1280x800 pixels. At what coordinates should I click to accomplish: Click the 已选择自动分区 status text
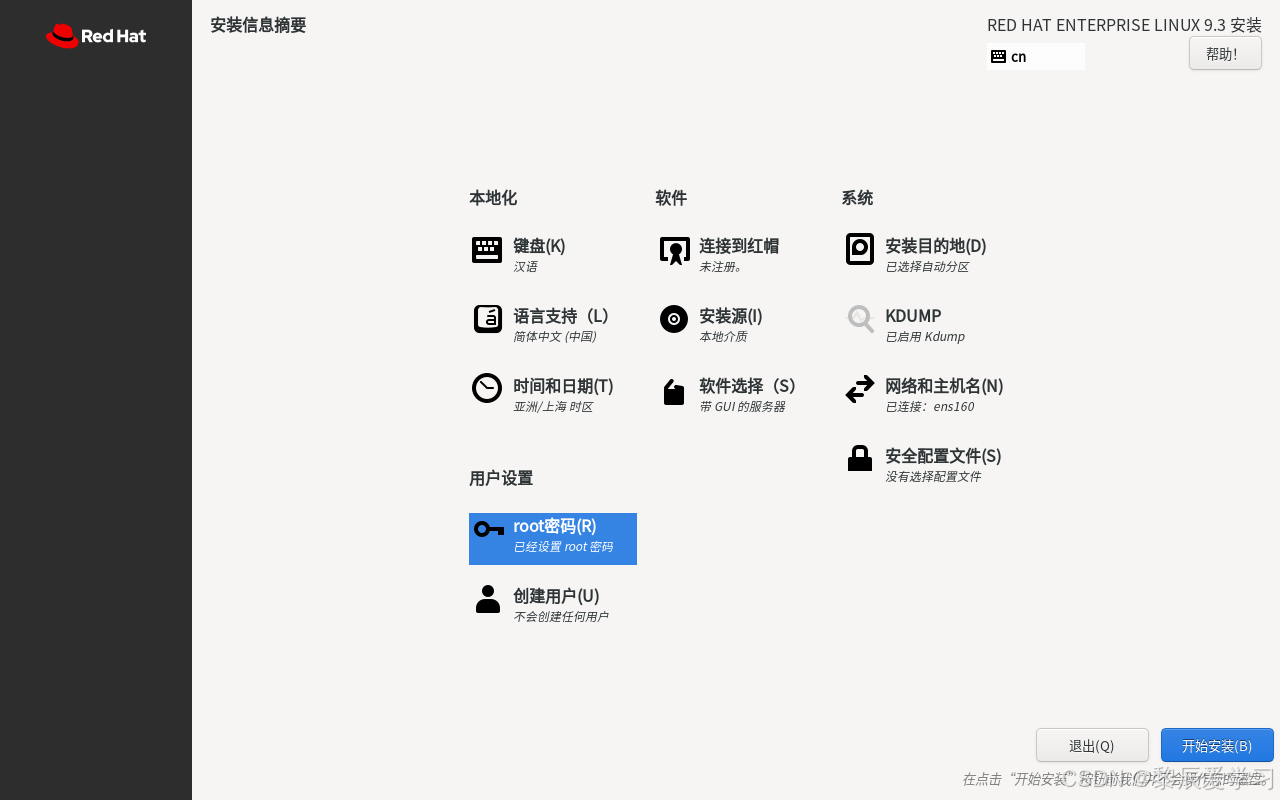pos(927,267)
